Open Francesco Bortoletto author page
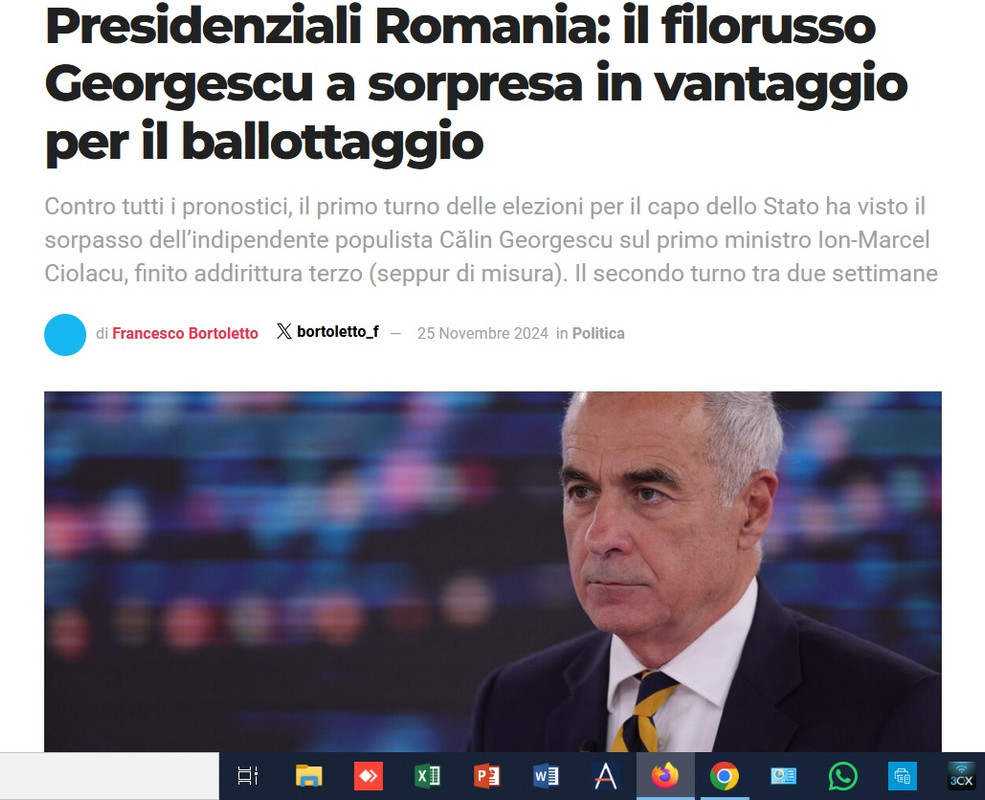The image size is (985, 800). coord(185,333)
